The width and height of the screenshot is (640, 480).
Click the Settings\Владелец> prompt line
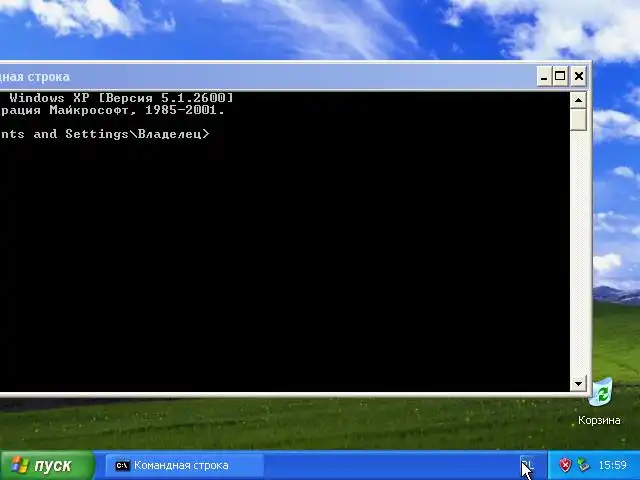pyautogui.click(x=104, y=134)
